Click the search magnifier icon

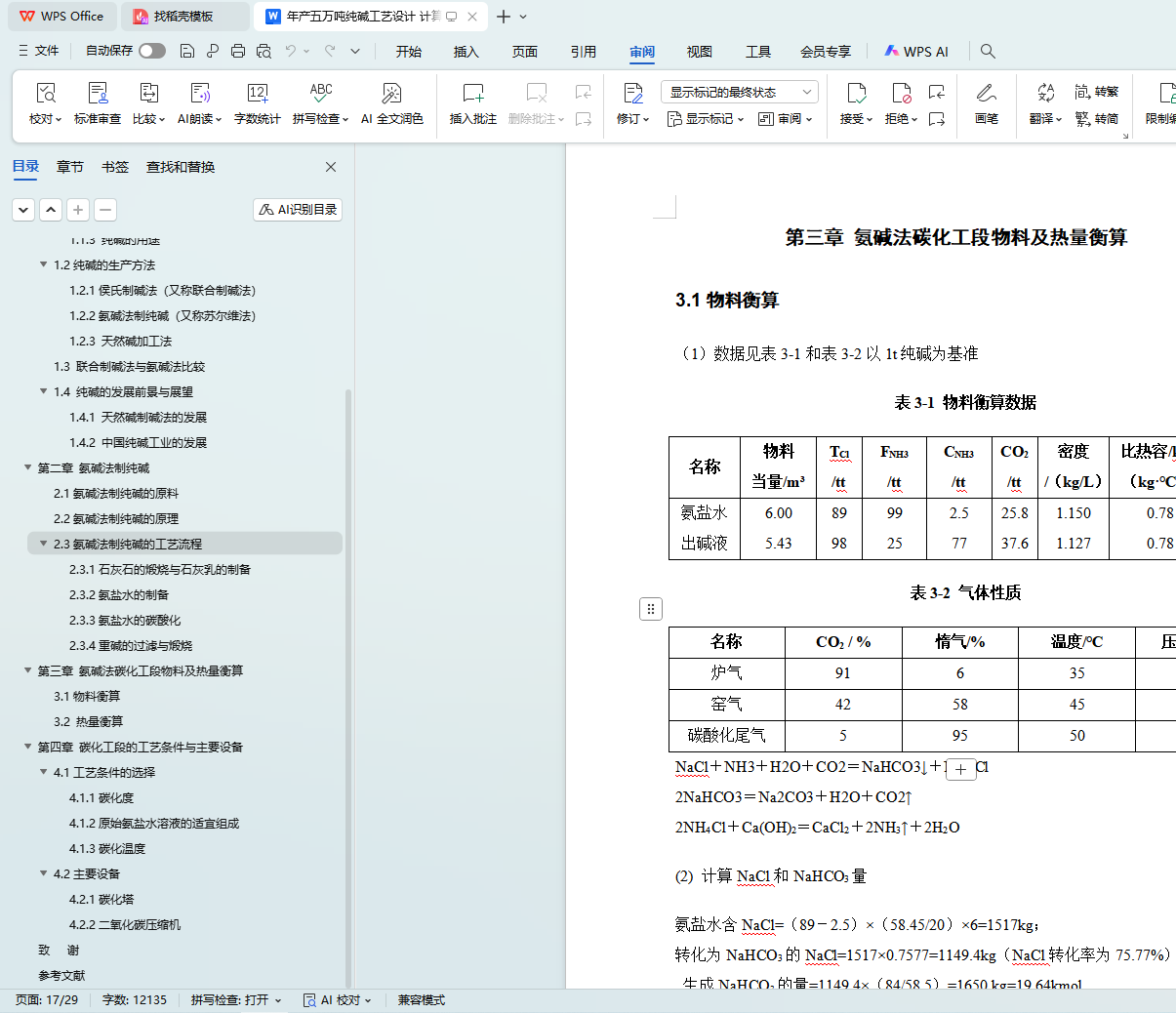(988, 51)
